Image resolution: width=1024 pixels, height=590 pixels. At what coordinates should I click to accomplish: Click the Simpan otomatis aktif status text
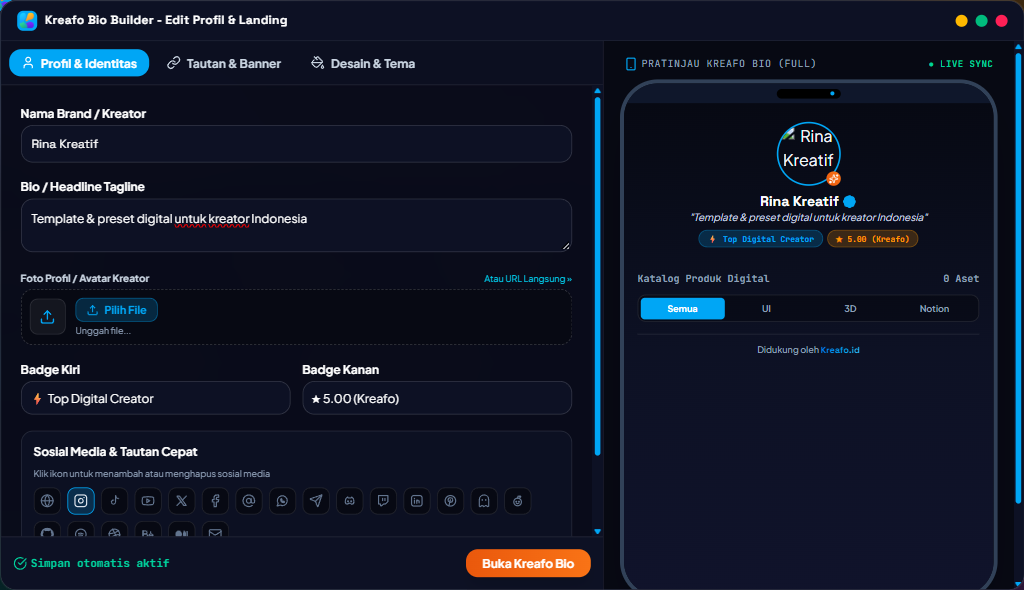point(100,563)
